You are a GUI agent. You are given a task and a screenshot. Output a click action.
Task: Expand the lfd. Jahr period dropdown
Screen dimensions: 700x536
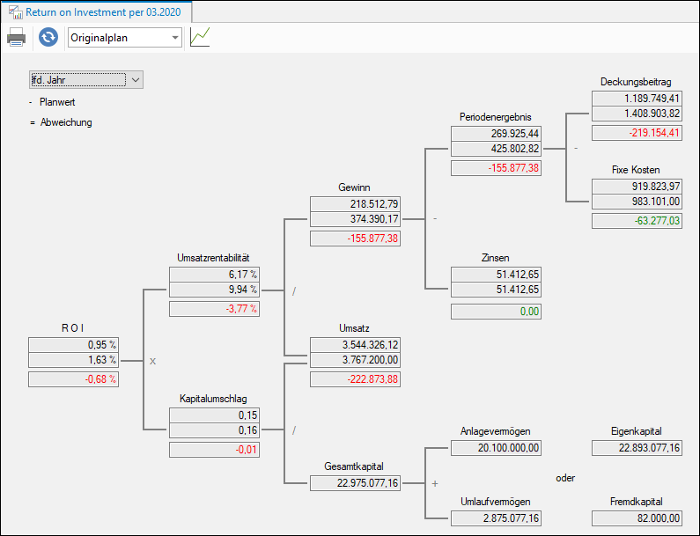[86, 80]
